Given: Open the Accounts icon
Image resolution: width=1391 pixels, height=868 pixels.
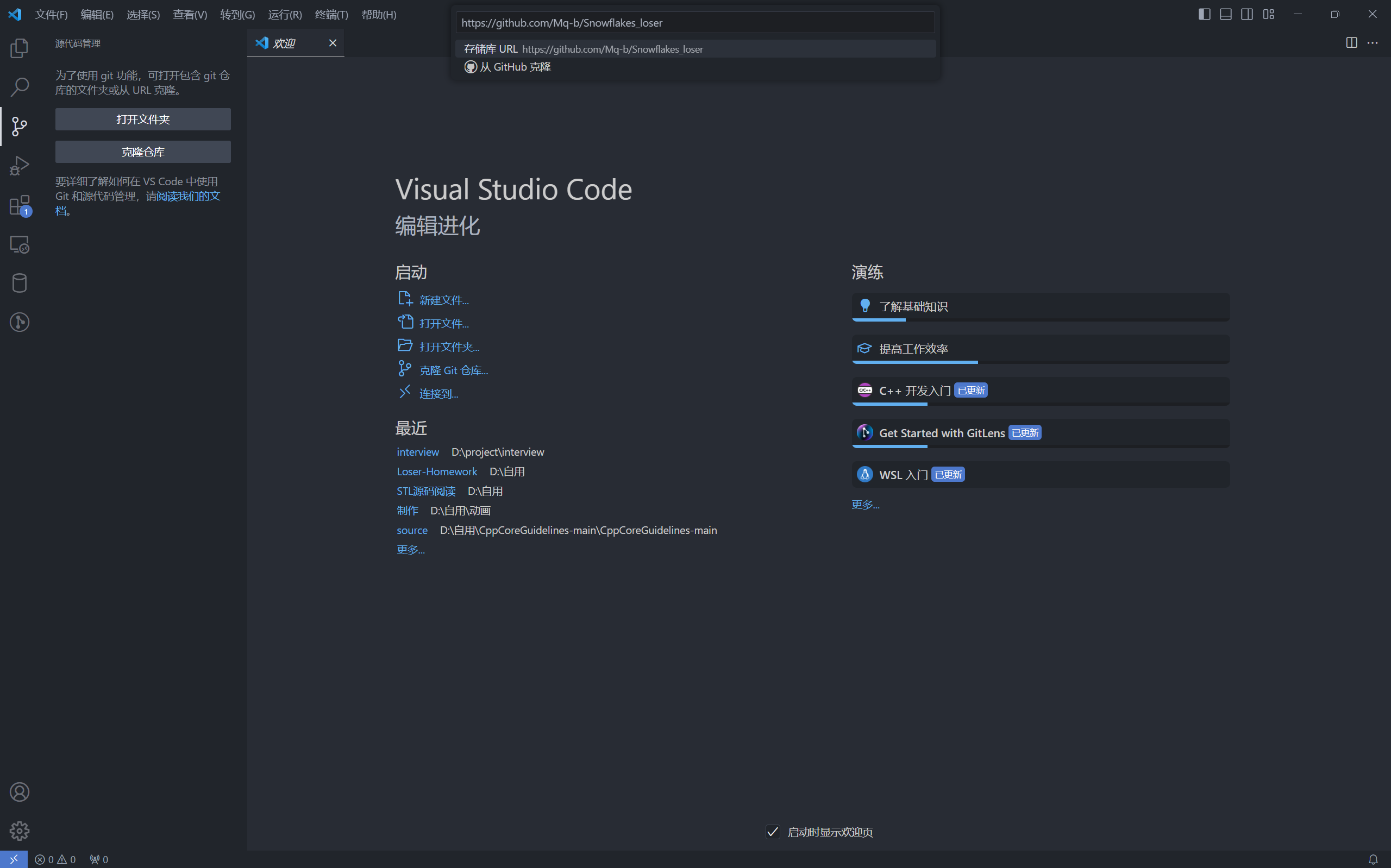Looking at the screenshot, I should [x=20, y=792].
